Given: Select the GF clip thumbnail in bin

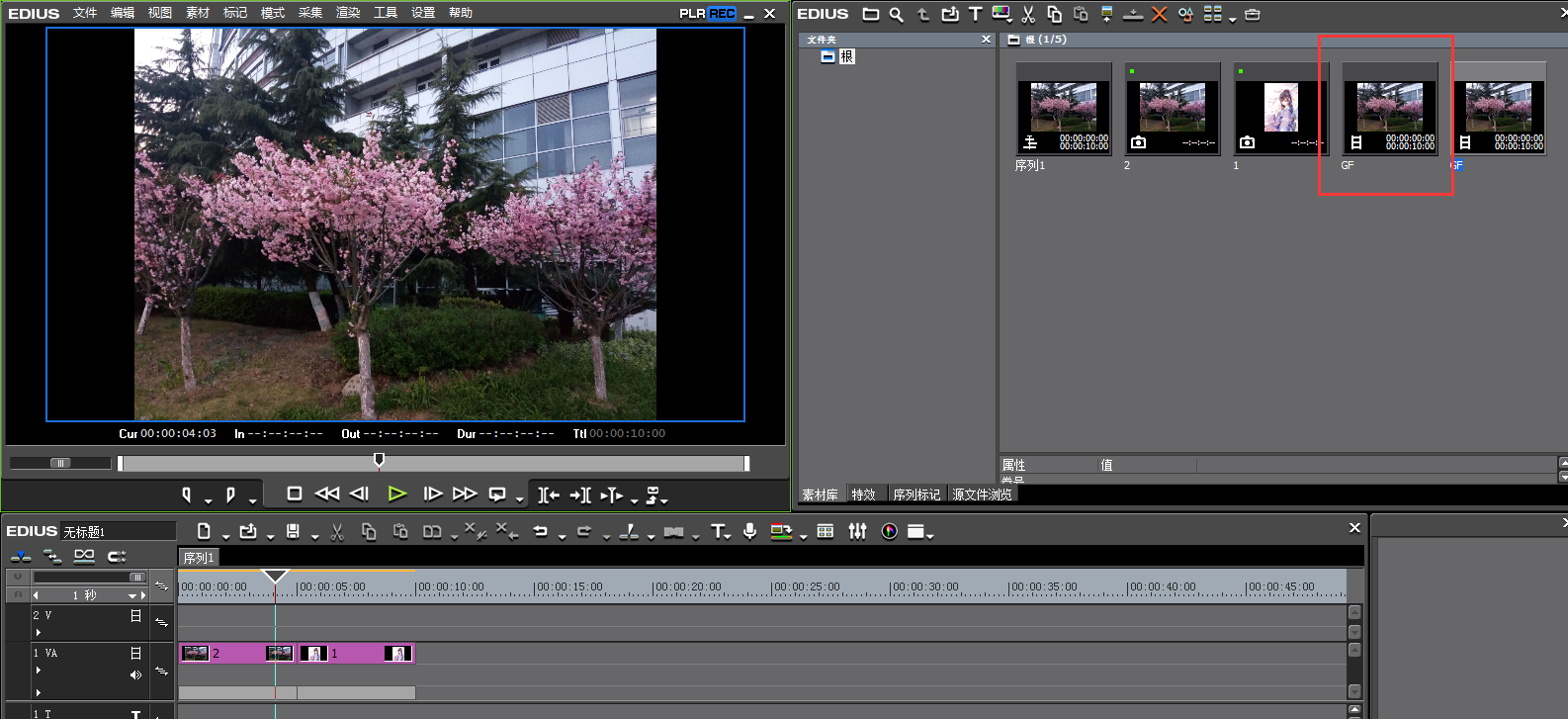Looking at the screenshot, I should point(1389,109).
